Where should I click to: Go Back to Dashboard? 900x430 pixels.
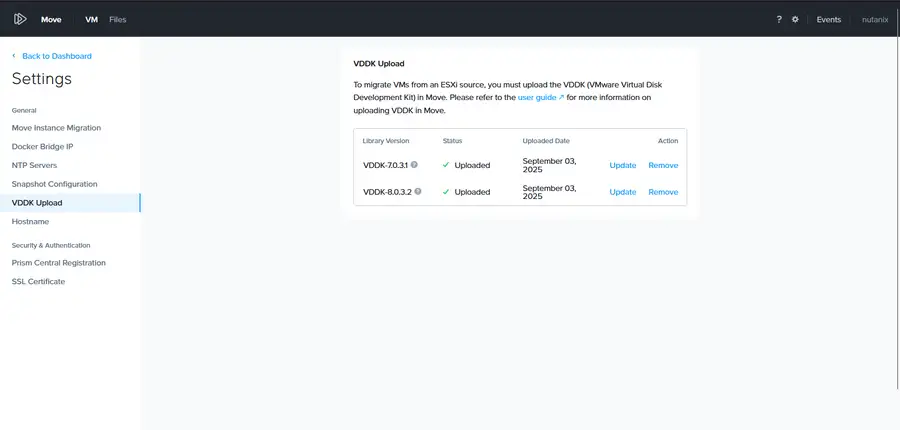point(57,56)
